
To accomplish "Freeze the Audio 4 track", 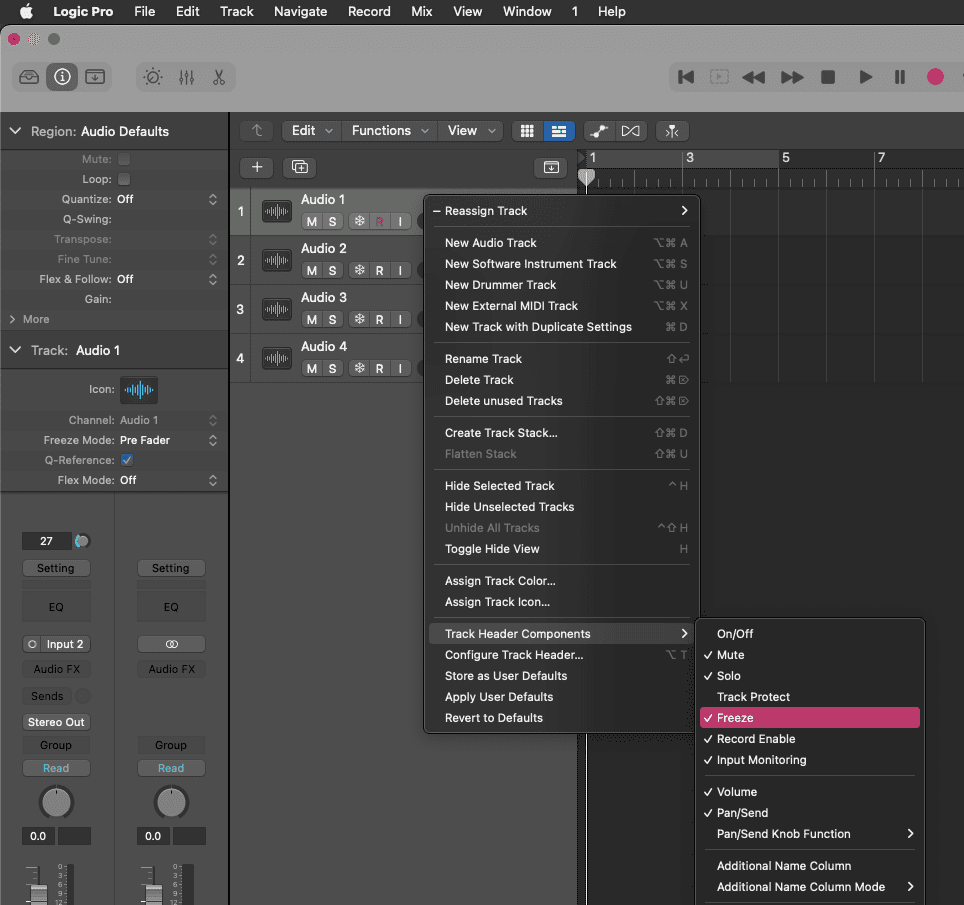I will (360, 368).
